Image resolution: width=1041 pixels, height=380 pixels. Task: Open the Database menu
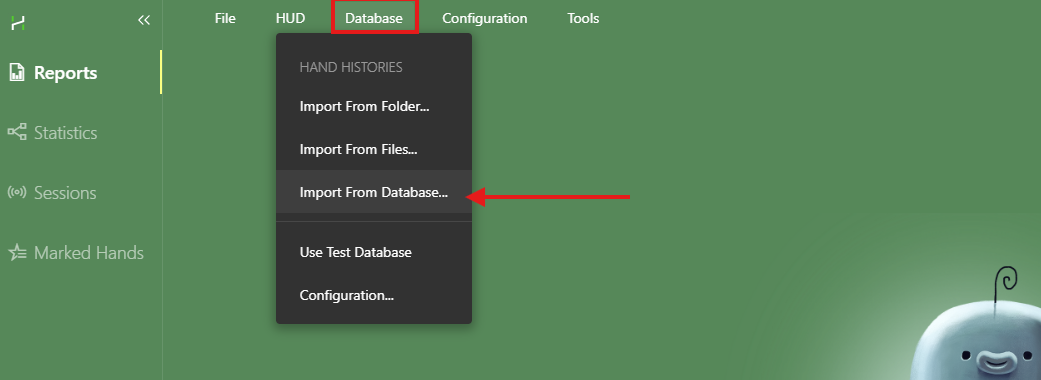click(374, 19)
